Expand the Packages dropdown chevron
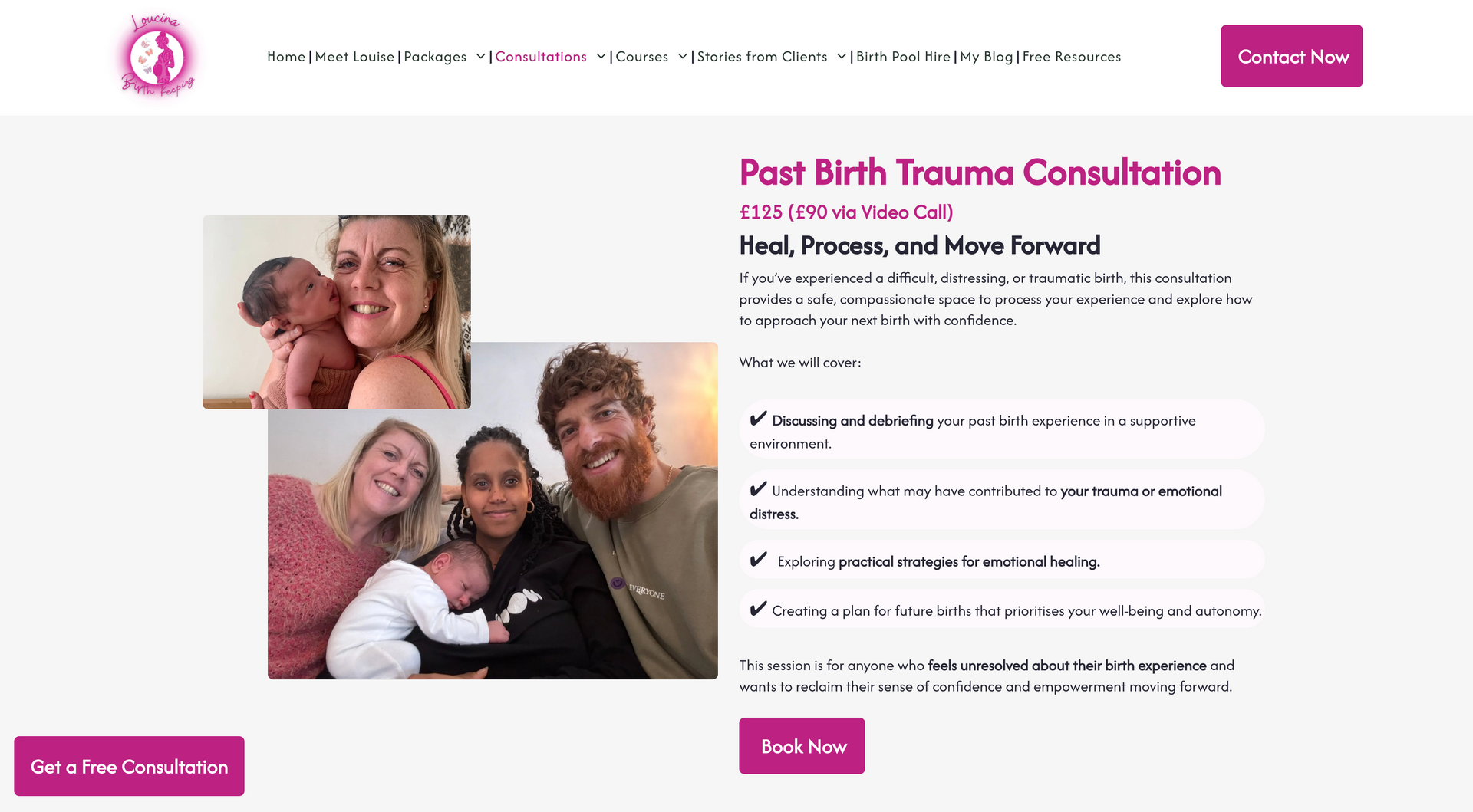 481,56
